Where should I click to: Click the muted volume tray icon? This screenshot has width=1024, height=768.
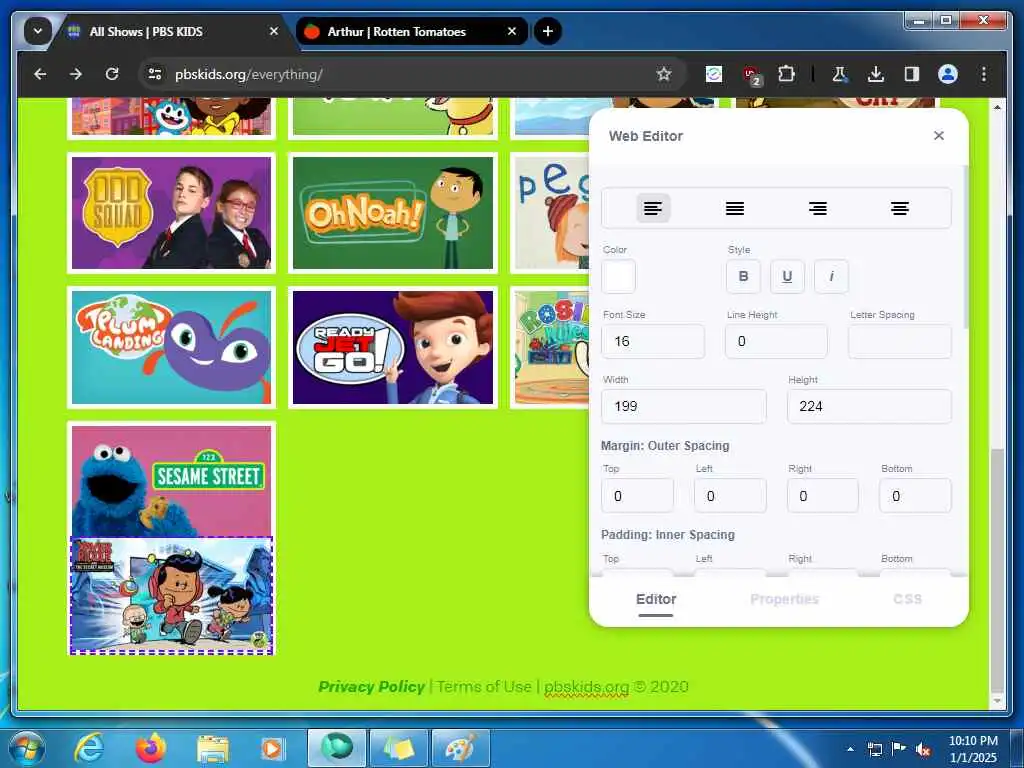coord(923,749)
